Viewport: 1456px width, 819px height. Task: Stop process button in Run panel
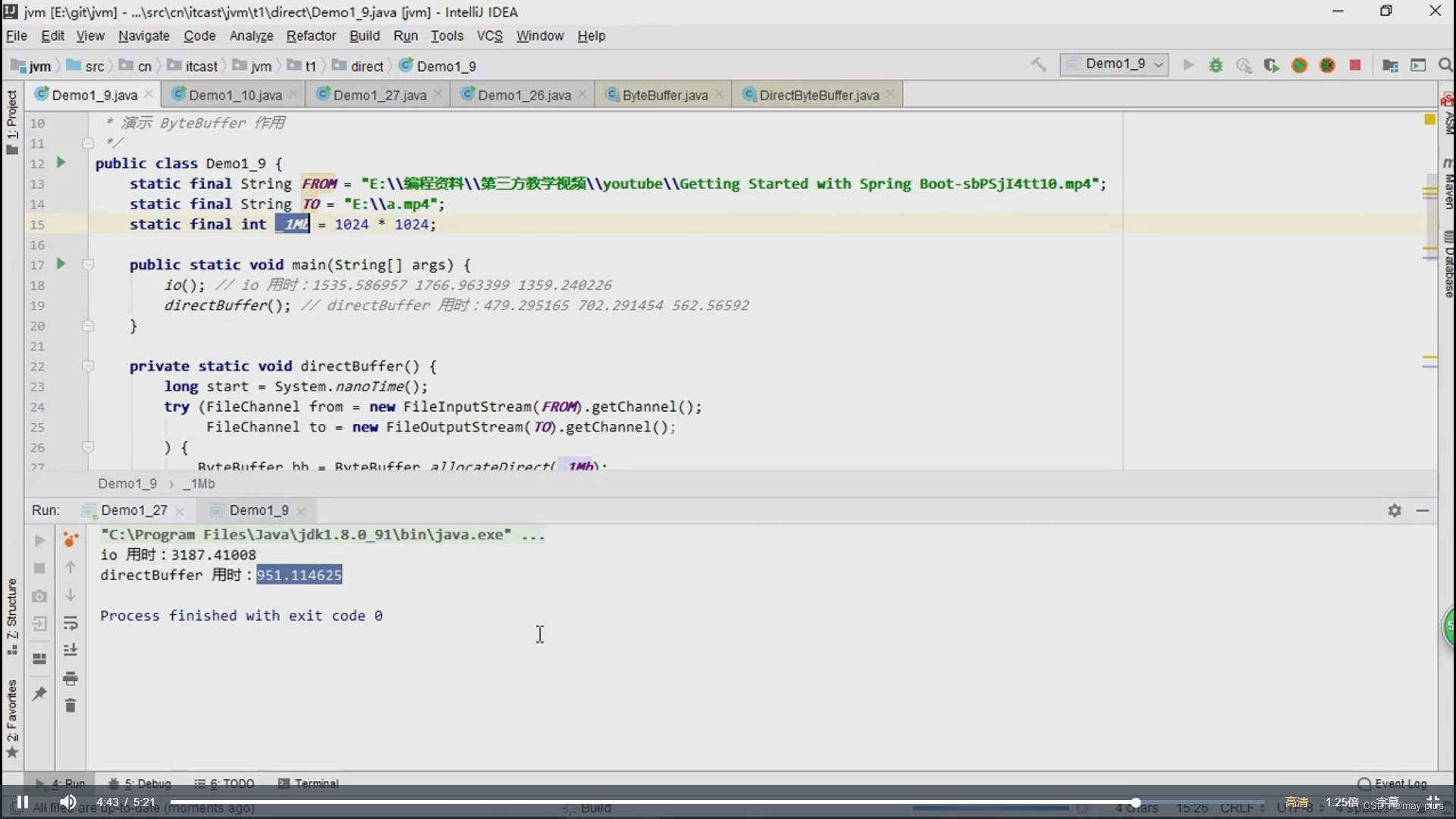pyautogui.click(x=39, y=568)
